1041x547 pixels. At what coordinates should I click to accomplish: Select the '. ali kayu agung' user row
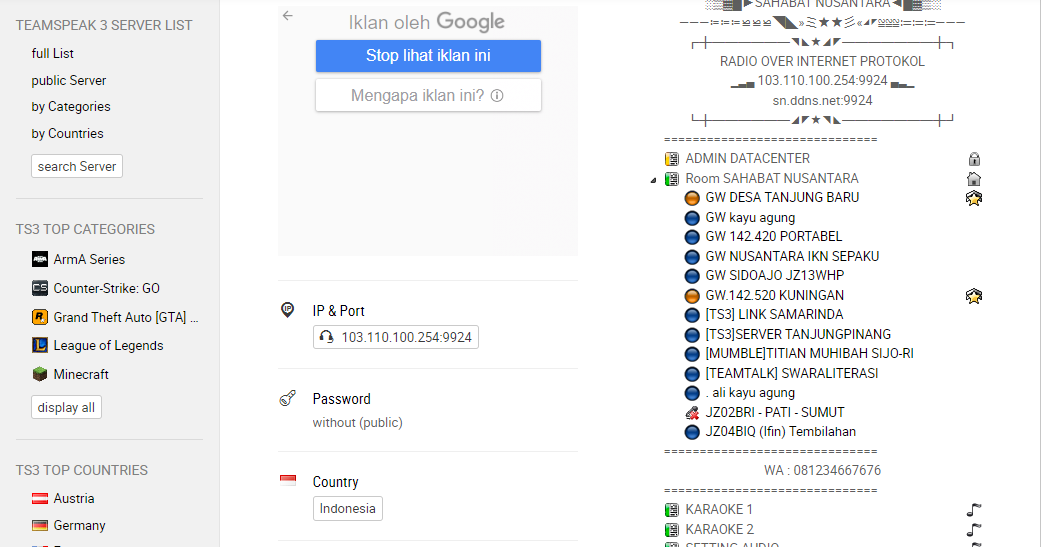(750, 393)
